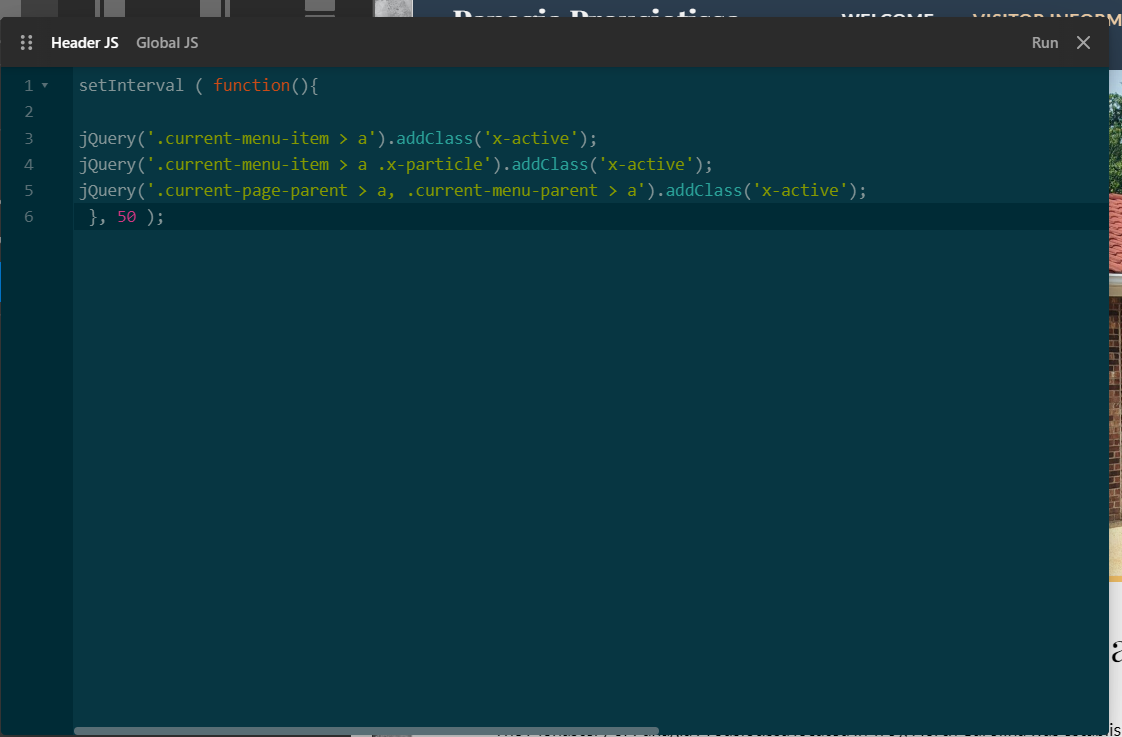This screenshot has width=1122, height=737.
Task: Collapse the code fold arrow on line 1
Action: coord(45,86)
